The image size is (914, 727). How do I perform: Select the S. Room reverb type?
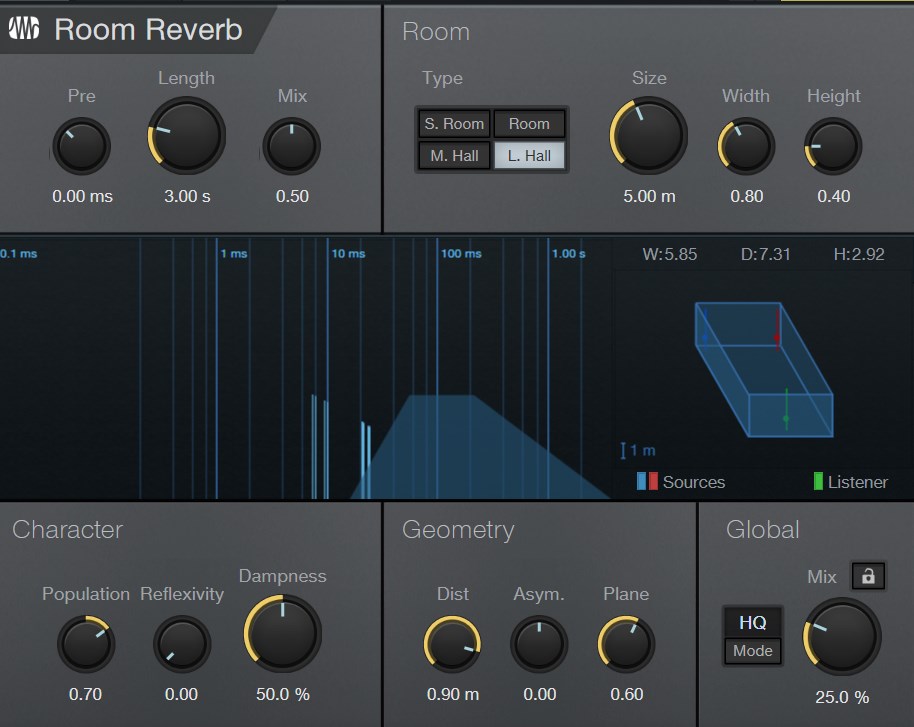[453, 124]
